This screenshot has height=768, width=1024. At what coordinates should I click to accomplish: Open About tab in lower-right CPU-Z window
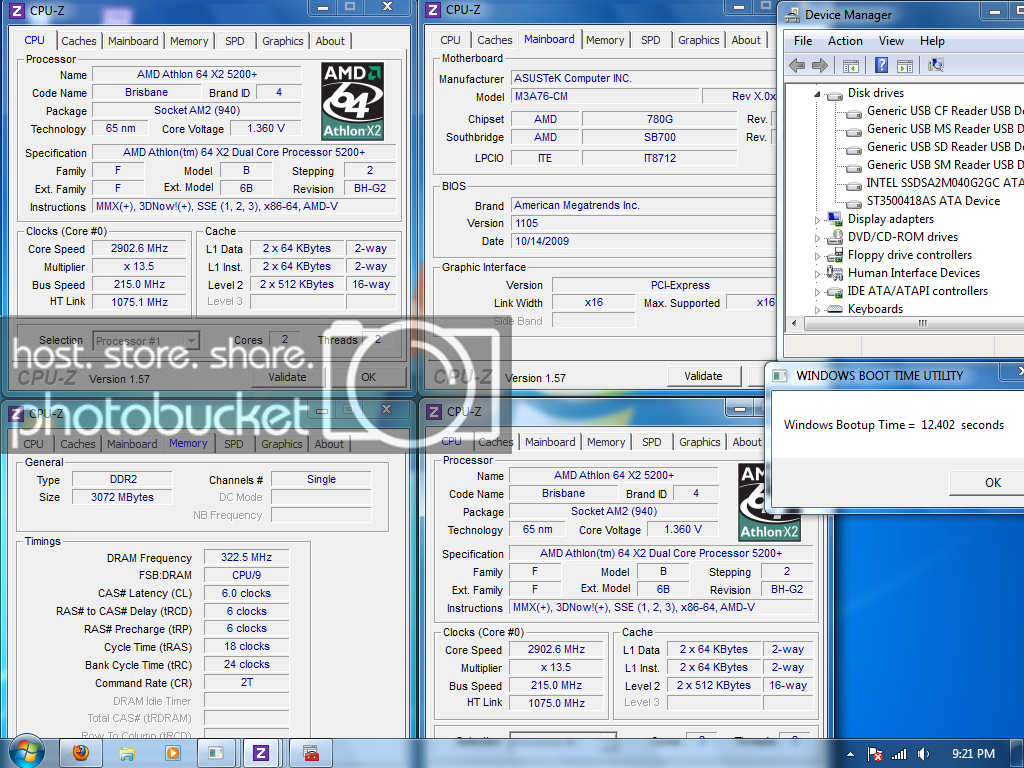tap(746, 442)
